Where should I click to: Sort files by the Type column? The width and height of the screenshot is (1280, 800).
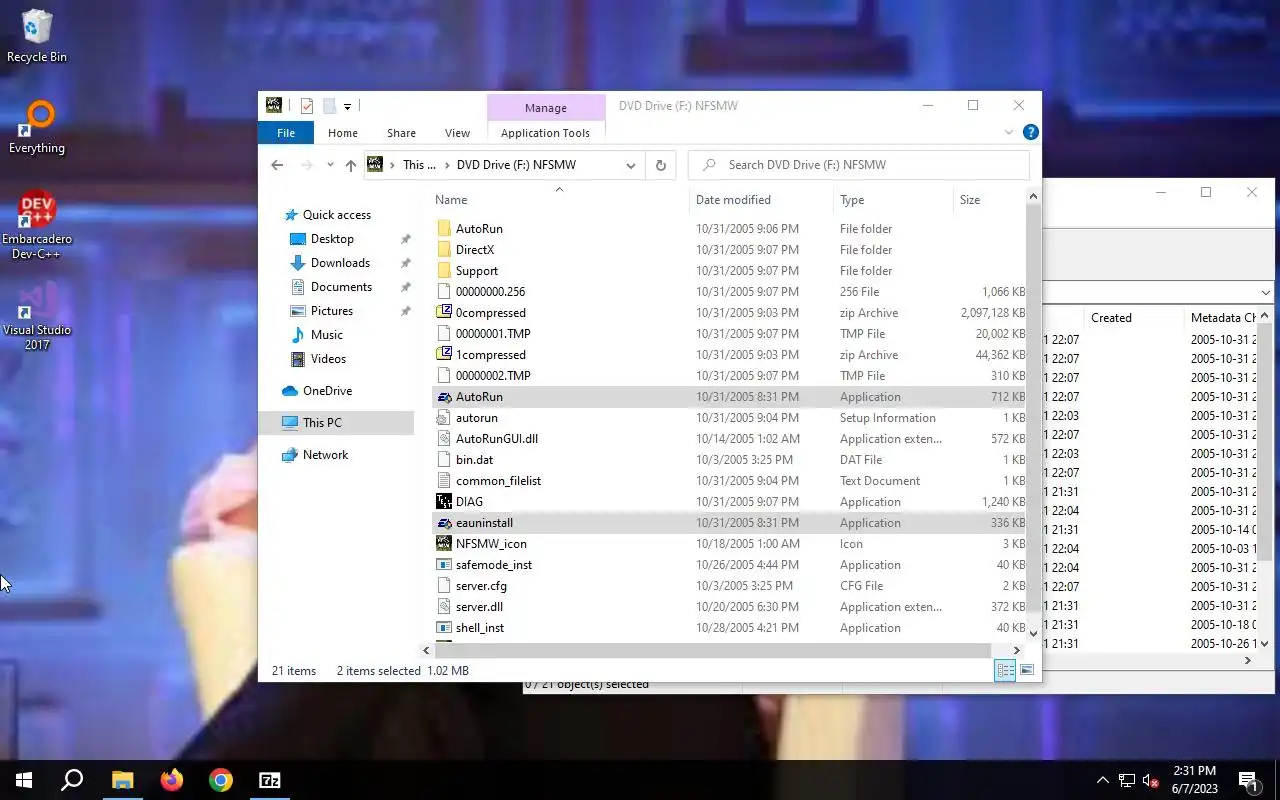(x=893, y=200)
